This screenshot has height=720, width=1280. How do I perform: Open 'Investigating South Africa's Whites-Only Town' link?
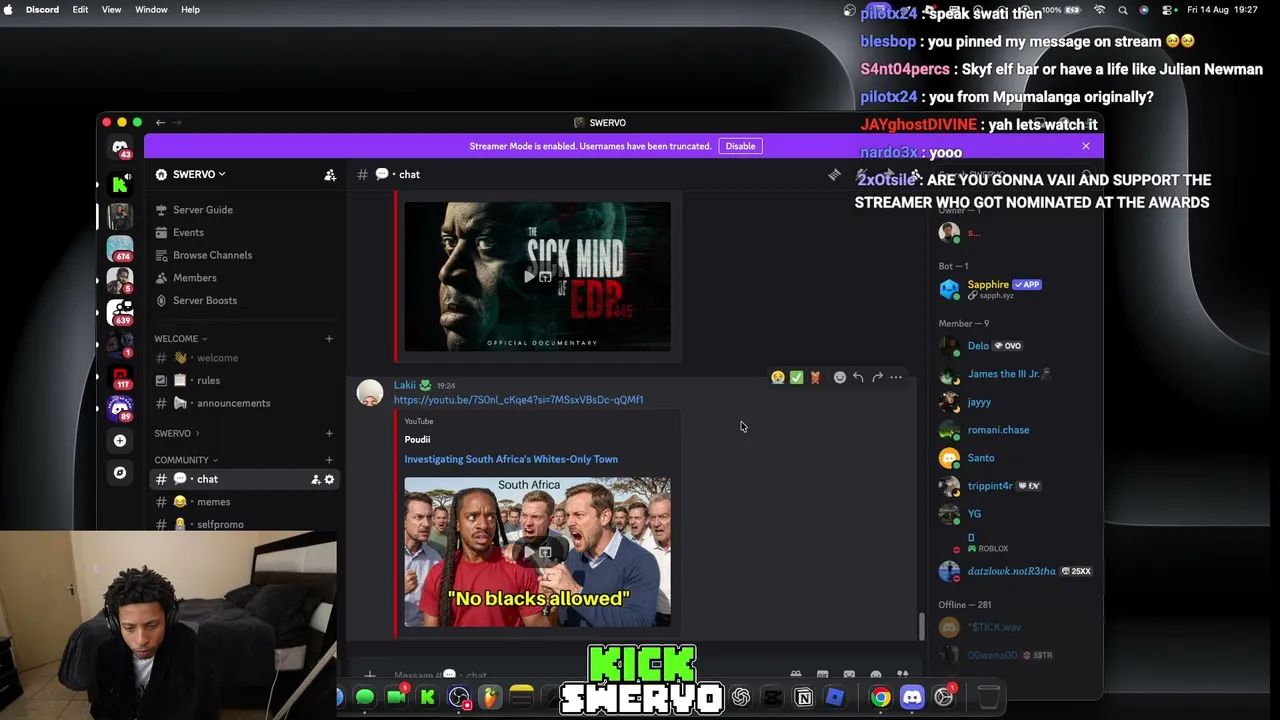point(511,459)
